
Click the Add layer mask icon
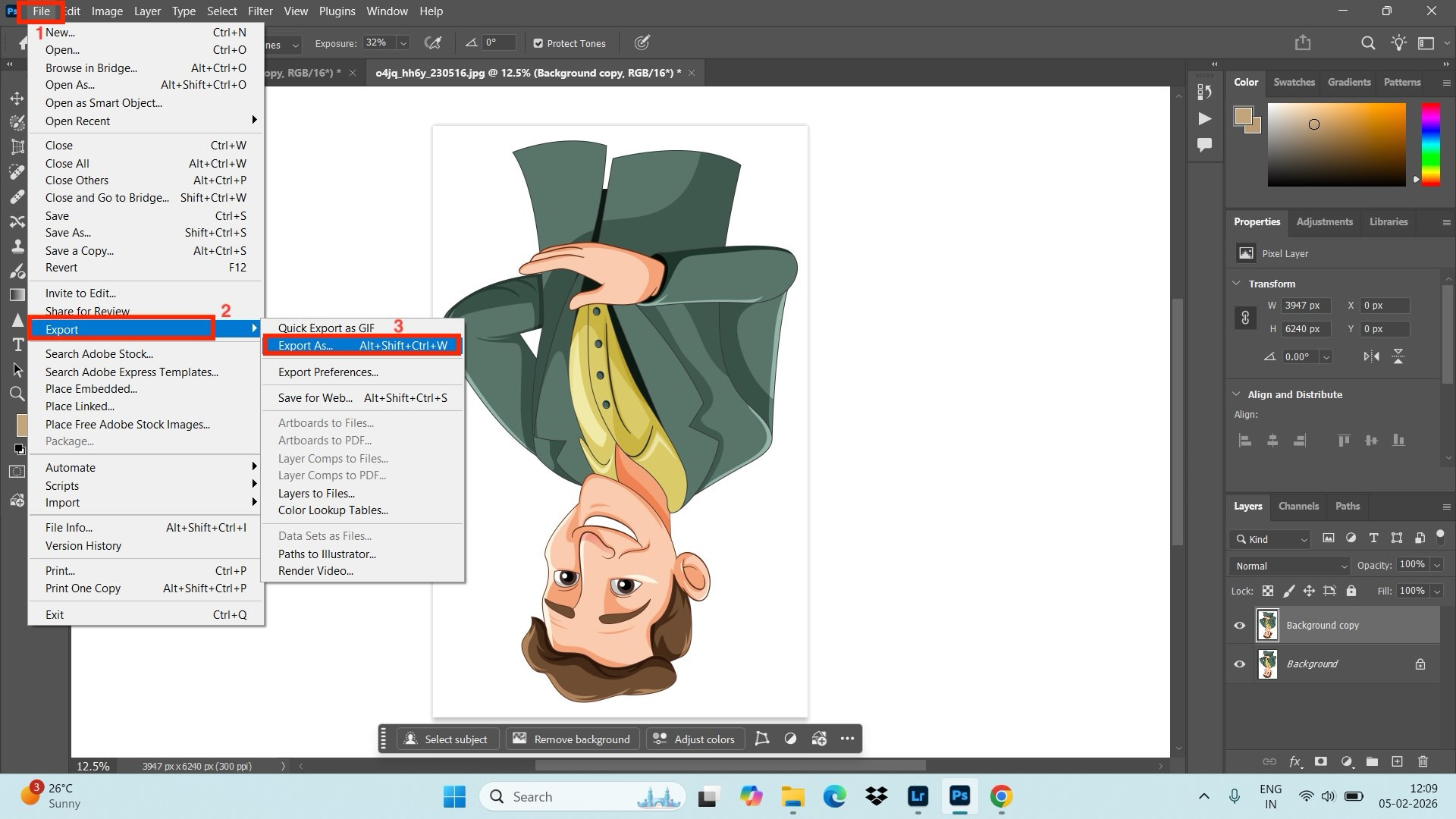[1321, 762]
